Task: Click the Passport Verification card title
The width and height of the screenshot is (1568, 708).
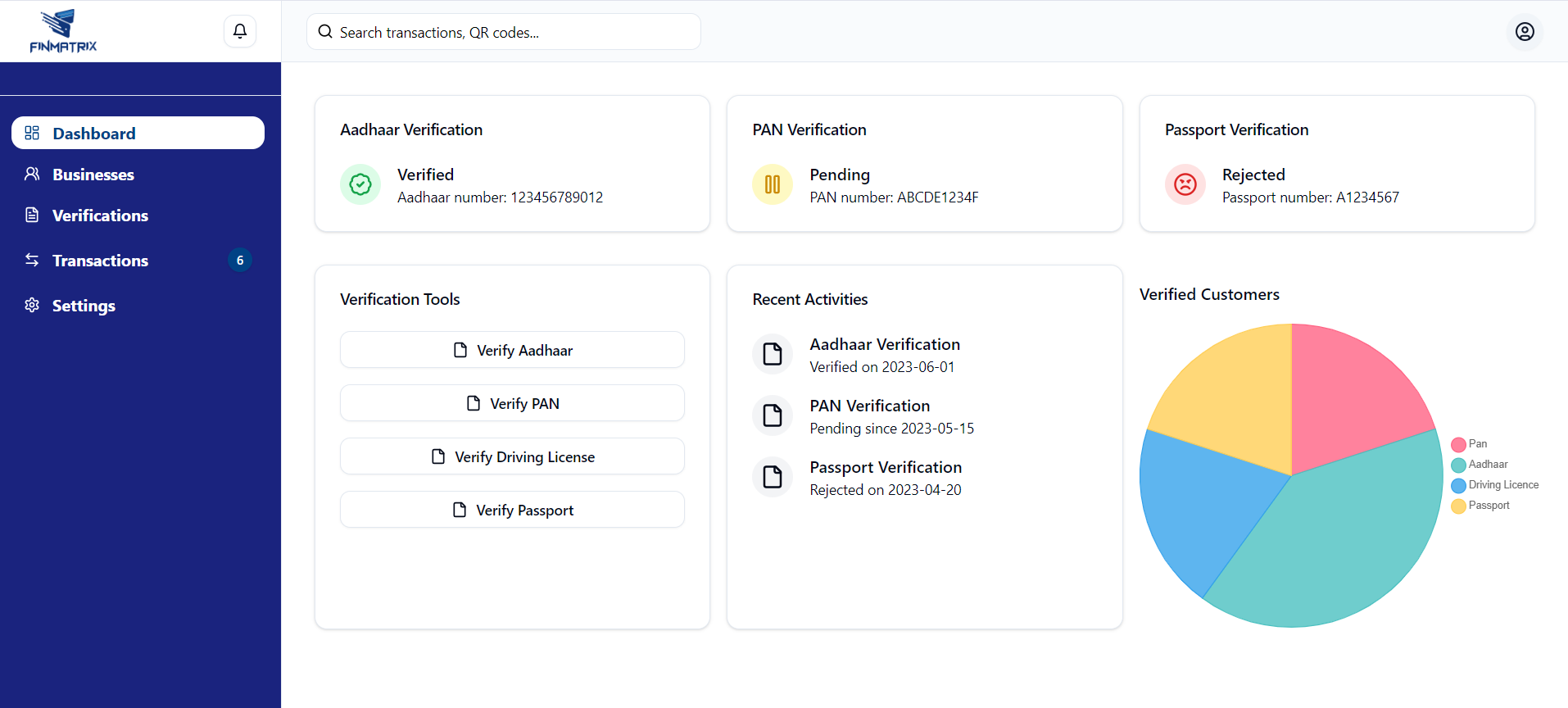Action: click(x=1237, y=129)
